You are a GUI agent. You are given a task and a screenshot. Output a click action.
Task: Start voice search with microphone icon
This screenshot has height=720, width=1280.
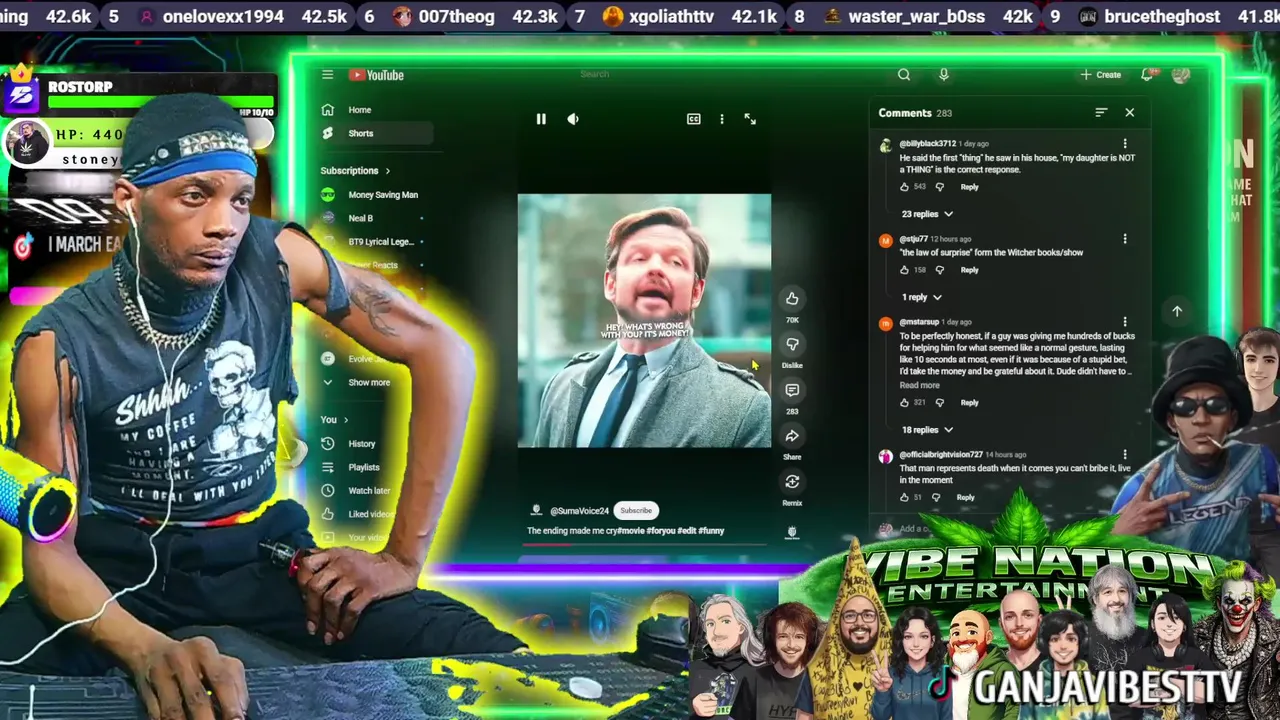pyautogui.click(x=943, y=75)
